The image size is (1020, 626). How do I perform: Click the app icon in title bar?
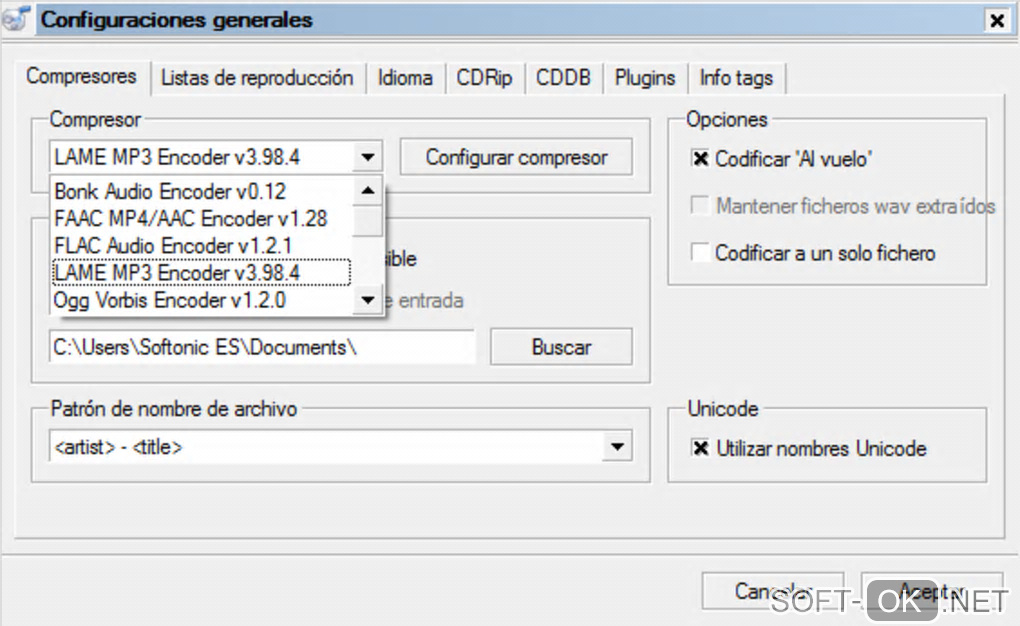(x=14, y=20)
